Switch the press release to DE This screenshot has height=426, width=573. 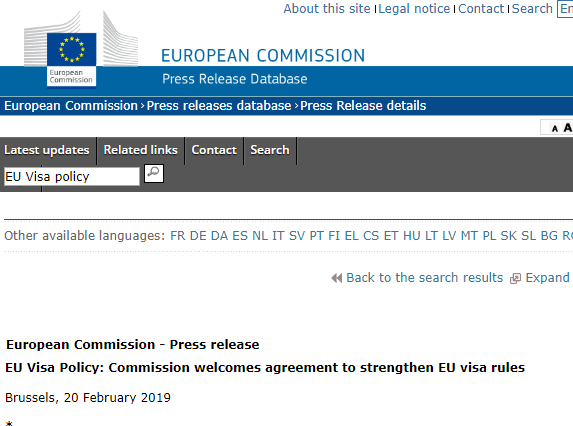pyautogui.click(x=198, y=236)
